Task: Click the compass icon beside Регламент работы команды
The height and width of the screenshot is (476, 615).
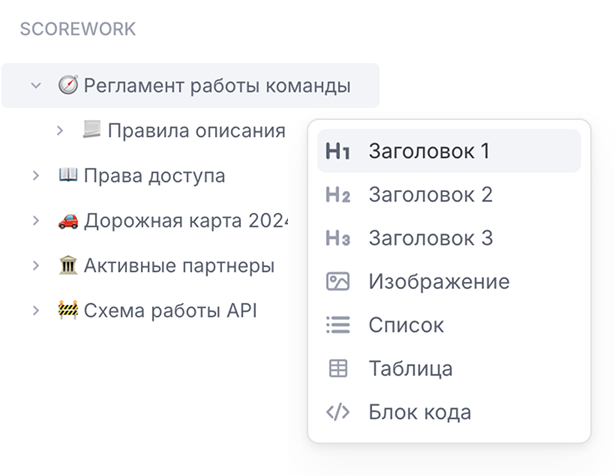Action: [x=68, y=86]
